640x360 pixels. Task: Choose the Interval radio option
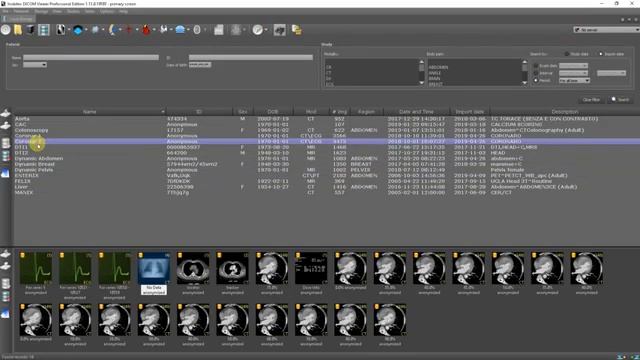[x=536, y=73]
